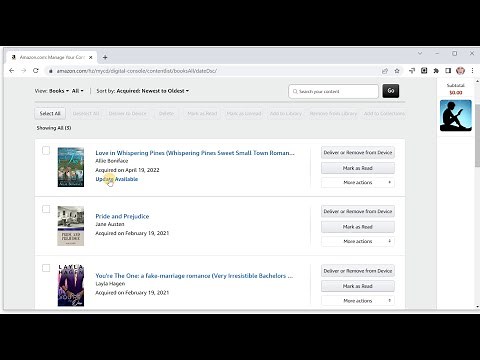The image size is (480, 360).
Task: Check the You're The One book checkbox
Action: [46, 268]
